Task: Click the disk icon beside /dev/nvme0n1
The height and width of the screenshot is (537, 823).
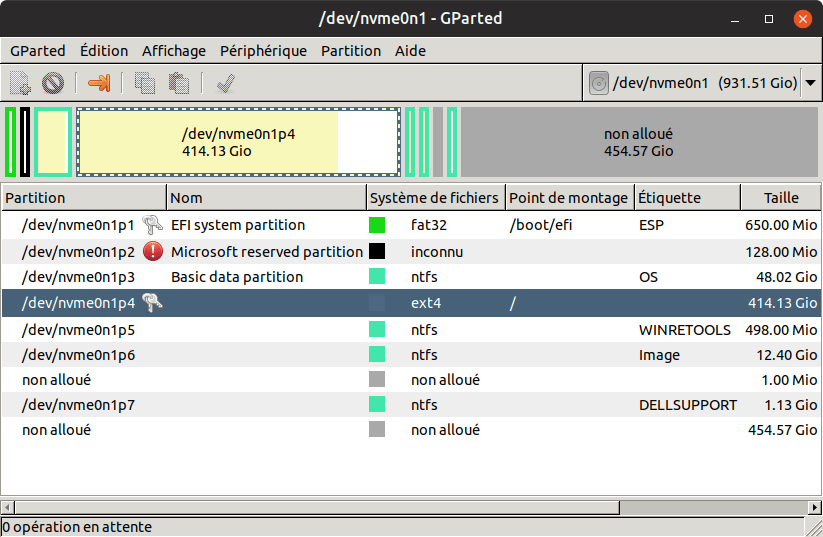Action: point(598,83)
